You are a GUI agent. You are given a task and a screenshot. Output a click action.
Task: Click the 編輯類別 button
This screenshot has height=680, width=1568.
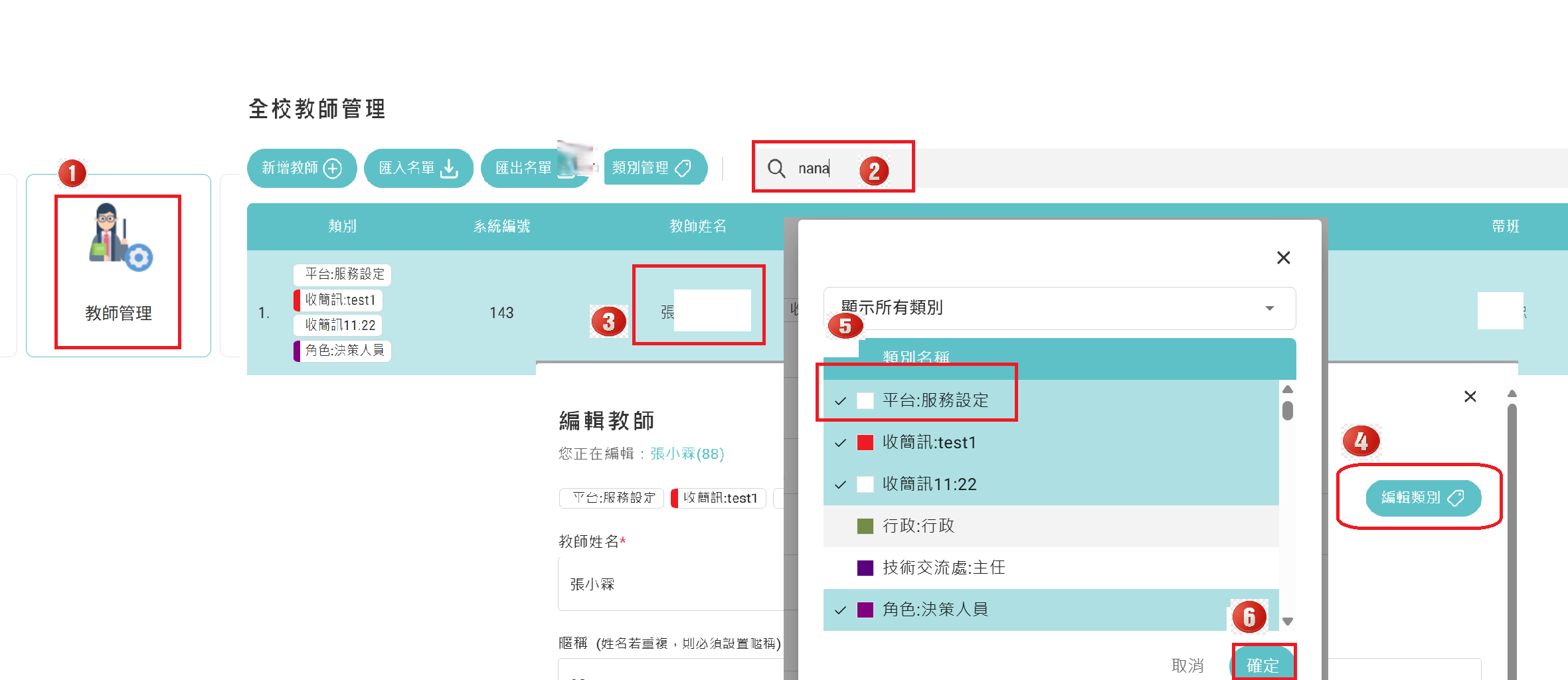pos(1423,497)
